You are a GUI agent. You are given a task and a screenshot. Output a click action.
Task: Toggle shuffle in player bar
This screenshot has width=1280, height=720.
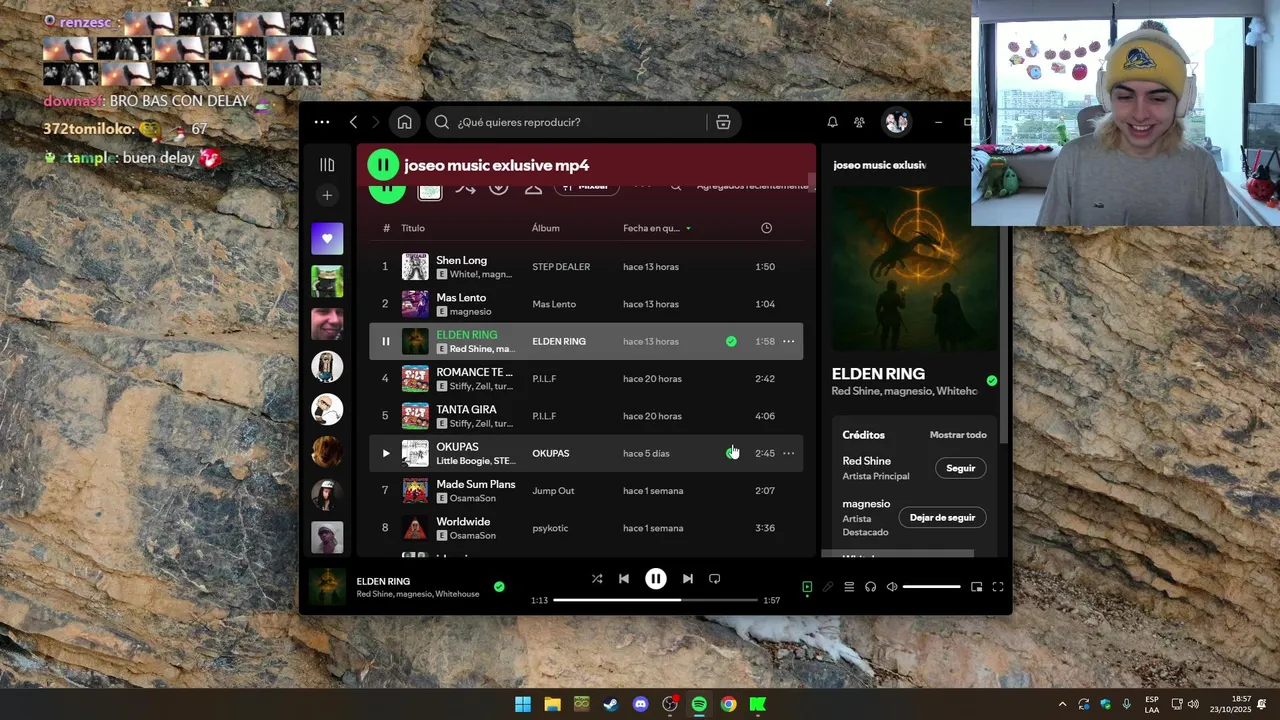tap(597, 579)
